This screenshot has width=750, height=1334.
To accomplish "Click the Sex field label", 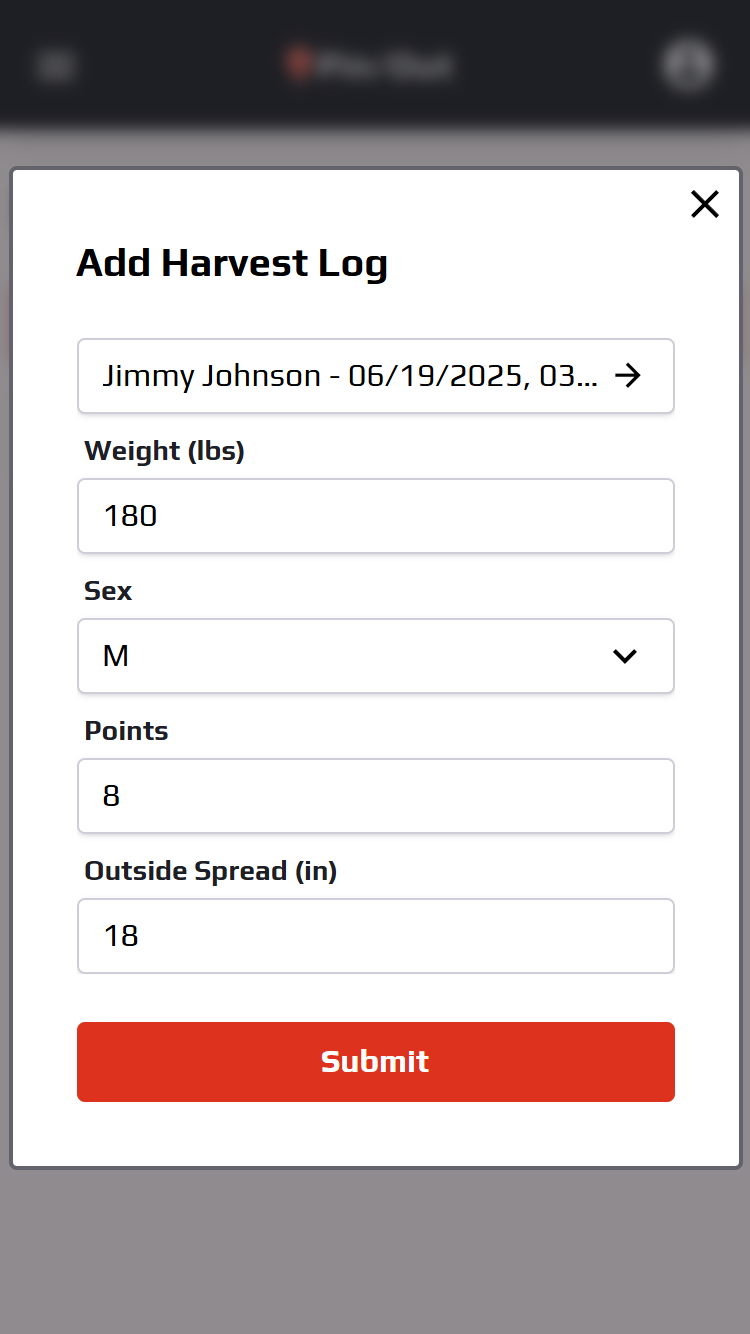I will [108, 591].
